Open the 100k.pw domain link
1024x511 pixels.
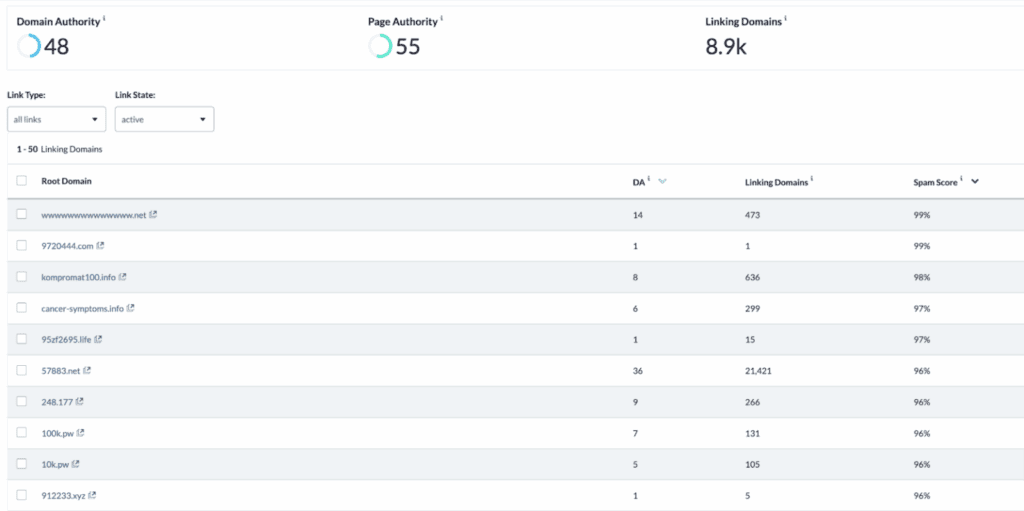click(58, 433)
